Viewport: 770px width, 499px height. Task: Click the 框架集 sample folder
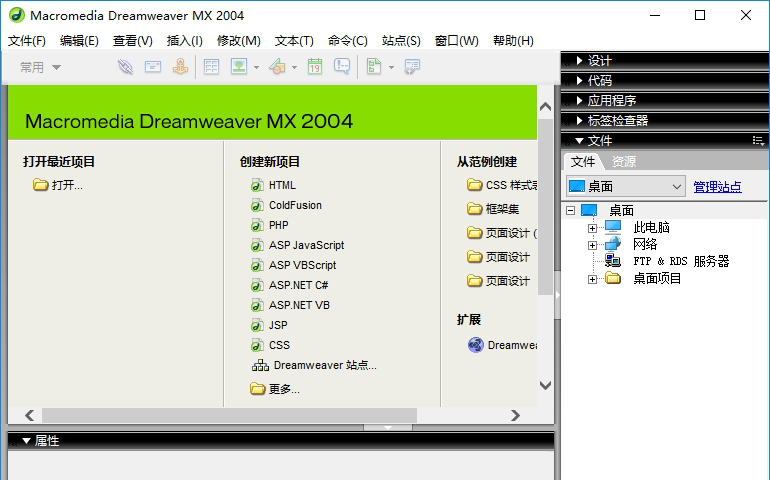[x=493, y=209]
